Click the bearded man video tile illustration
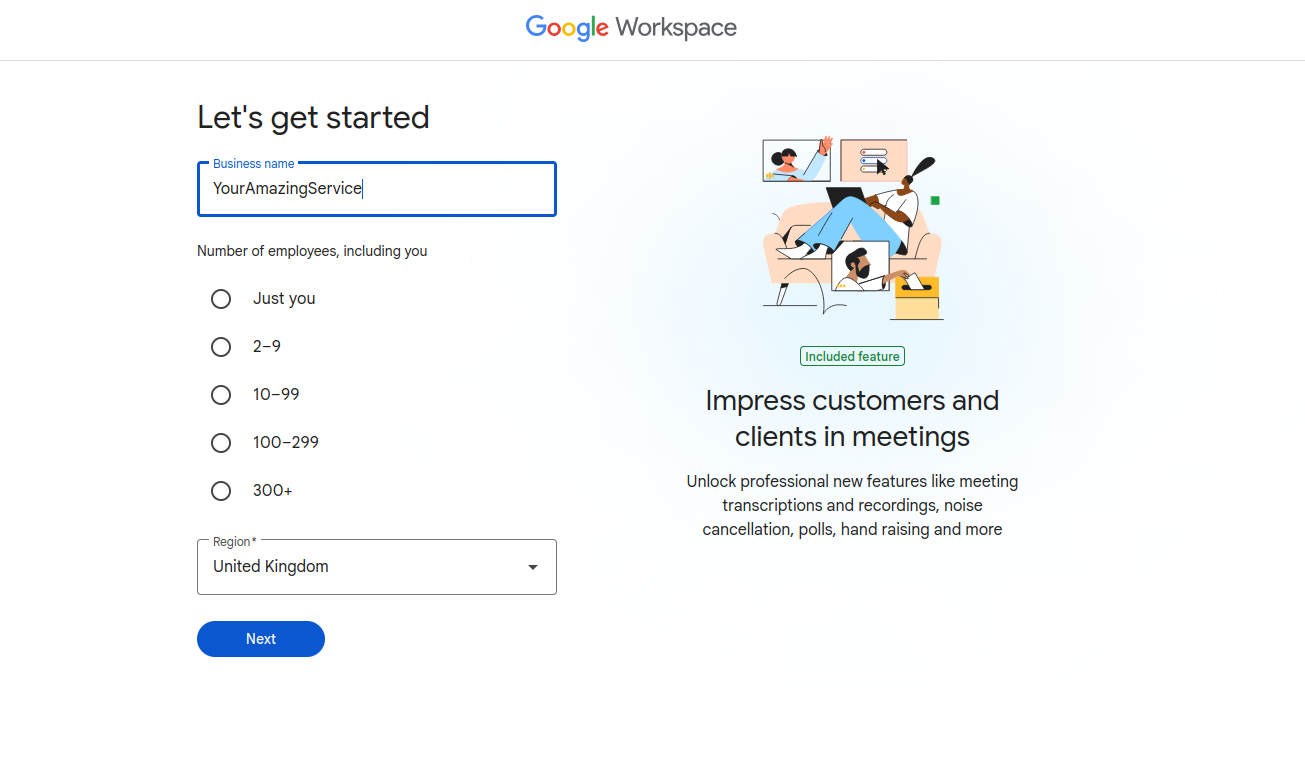 point(859,266)
